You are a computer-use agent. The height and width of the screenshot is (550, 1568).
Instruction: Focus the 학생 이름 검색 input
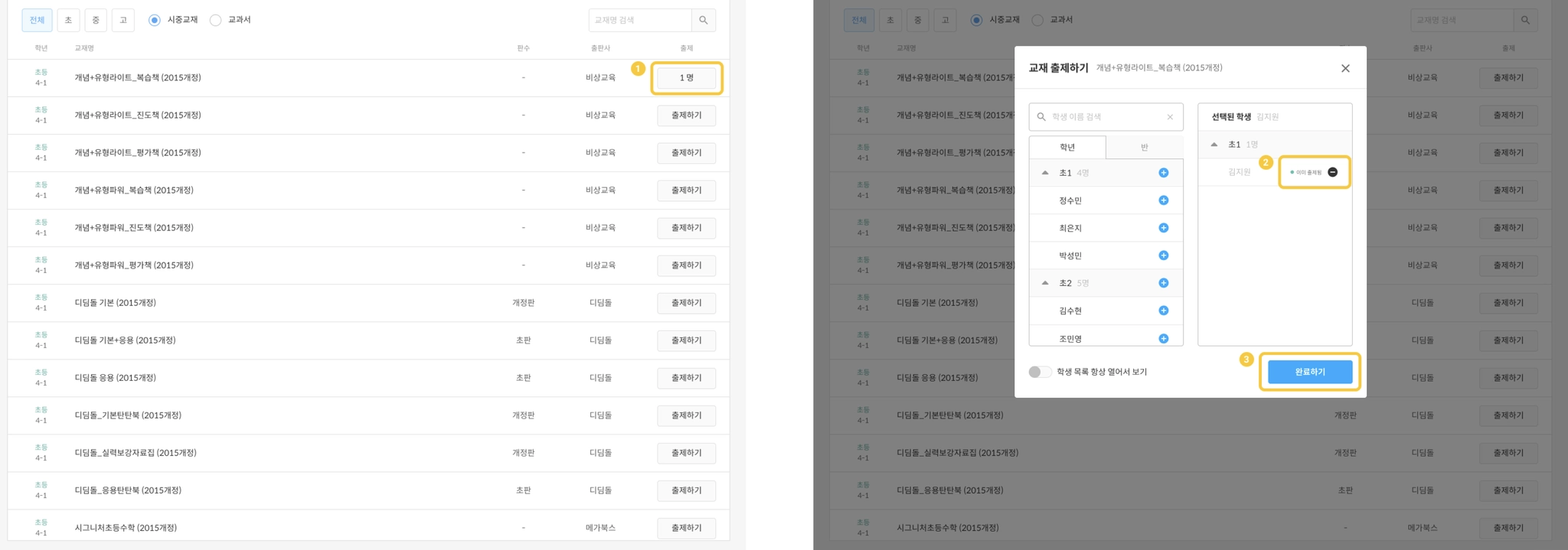(x=1106, y=117)
